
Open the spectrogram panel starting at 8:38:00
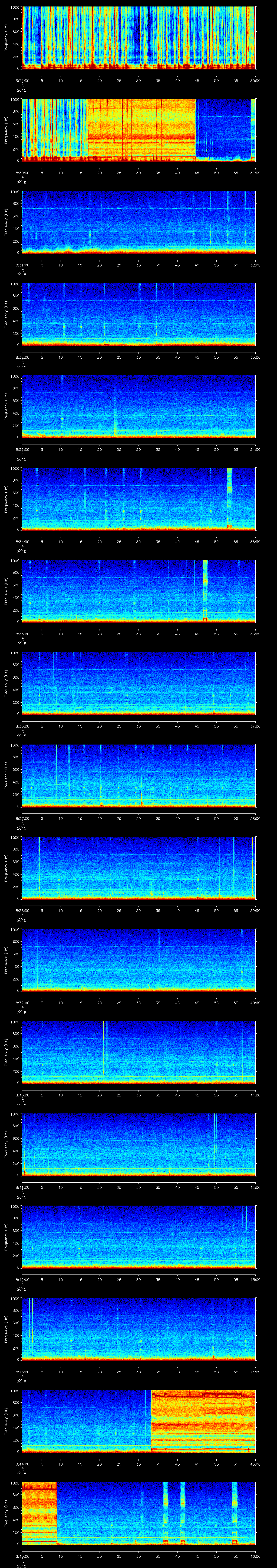click(139, 868)
